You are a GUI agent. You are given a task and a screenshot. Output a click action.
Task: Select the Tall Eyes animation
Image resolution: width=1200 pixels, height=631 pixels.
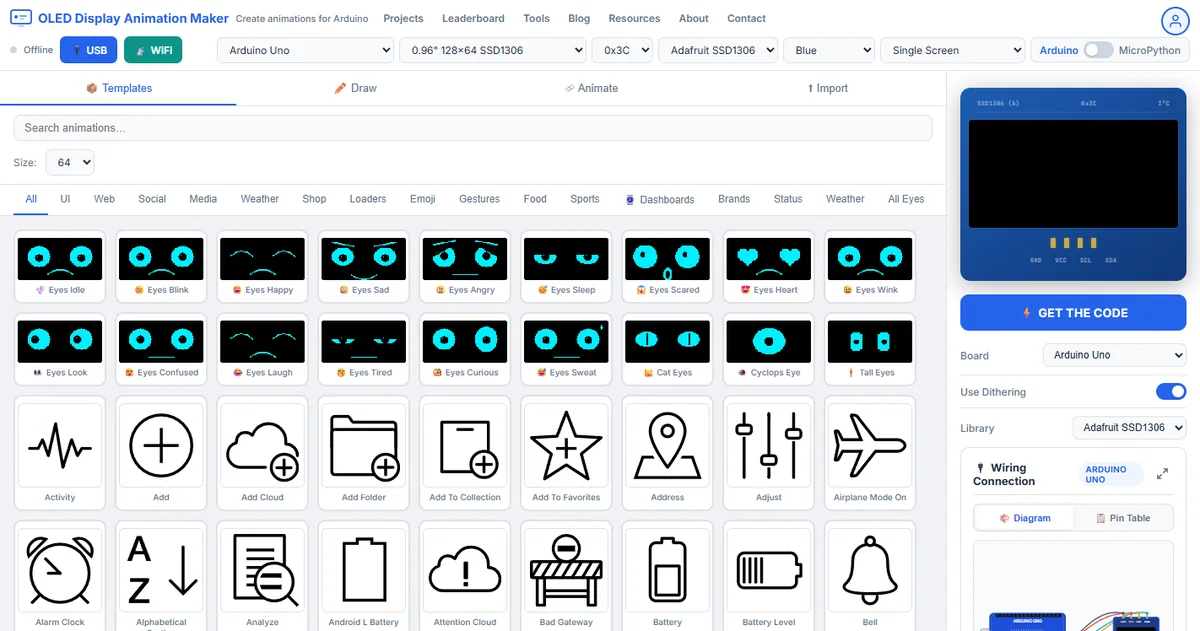(x=870, y=349)
